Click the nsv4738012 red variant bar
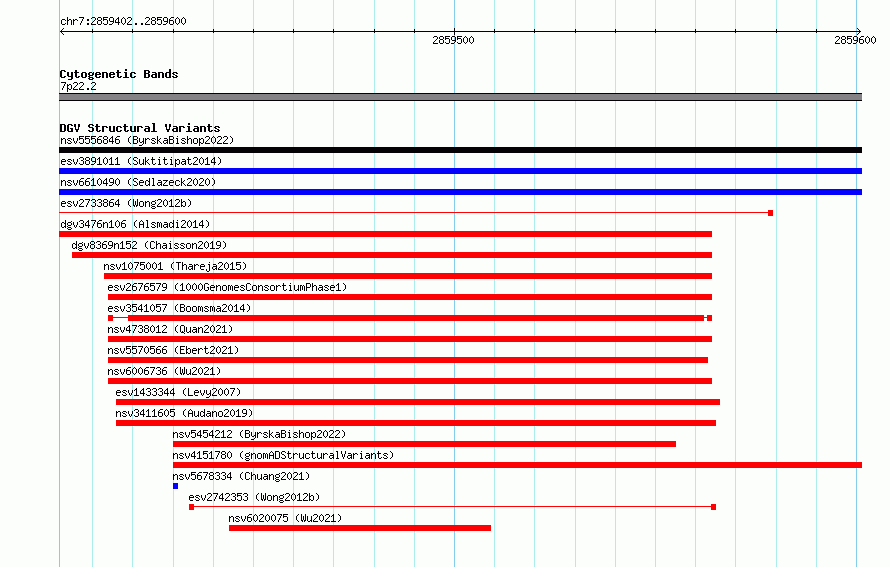Screen dimensions: 890x567 [410, 339]
